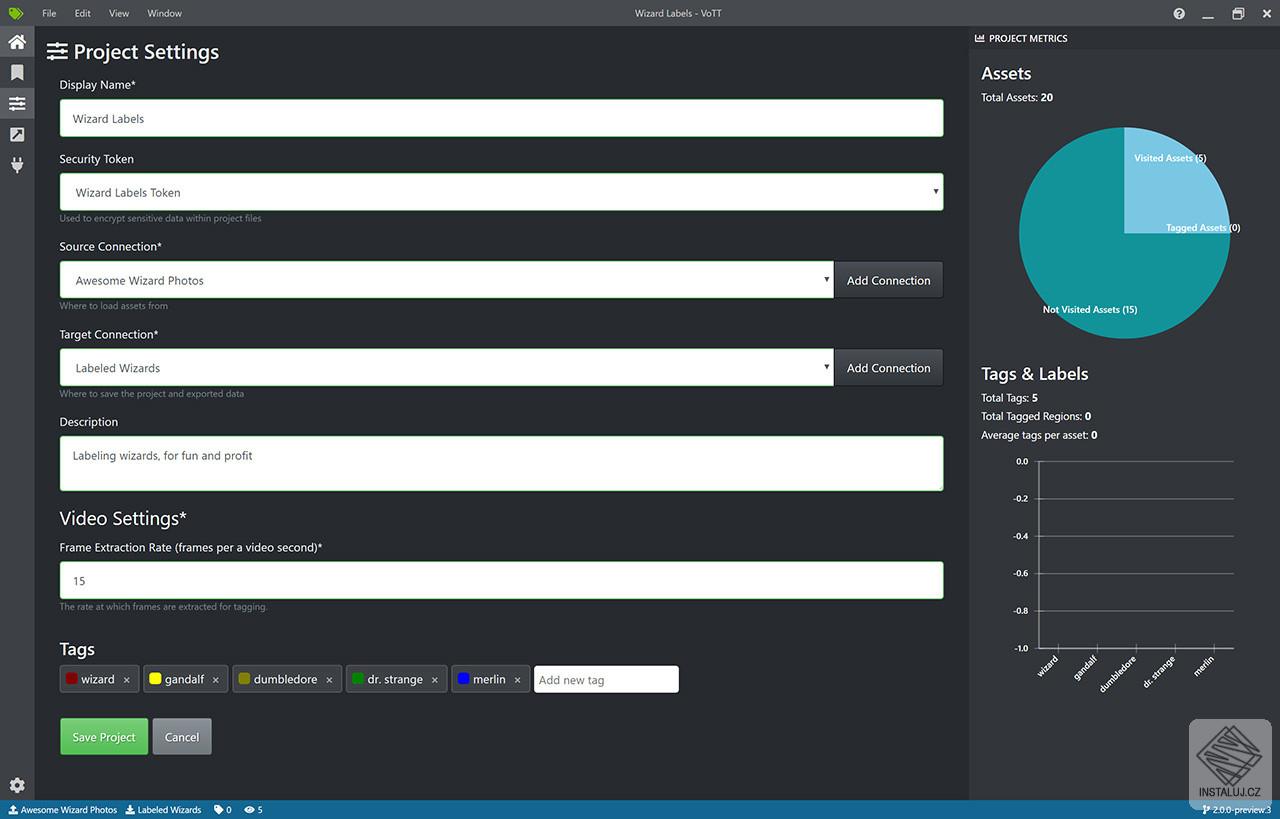The width and height of the screenshot is (1280, 819).
Task: Click Add Connection beside Target Connection
Action: click(888, 368)
